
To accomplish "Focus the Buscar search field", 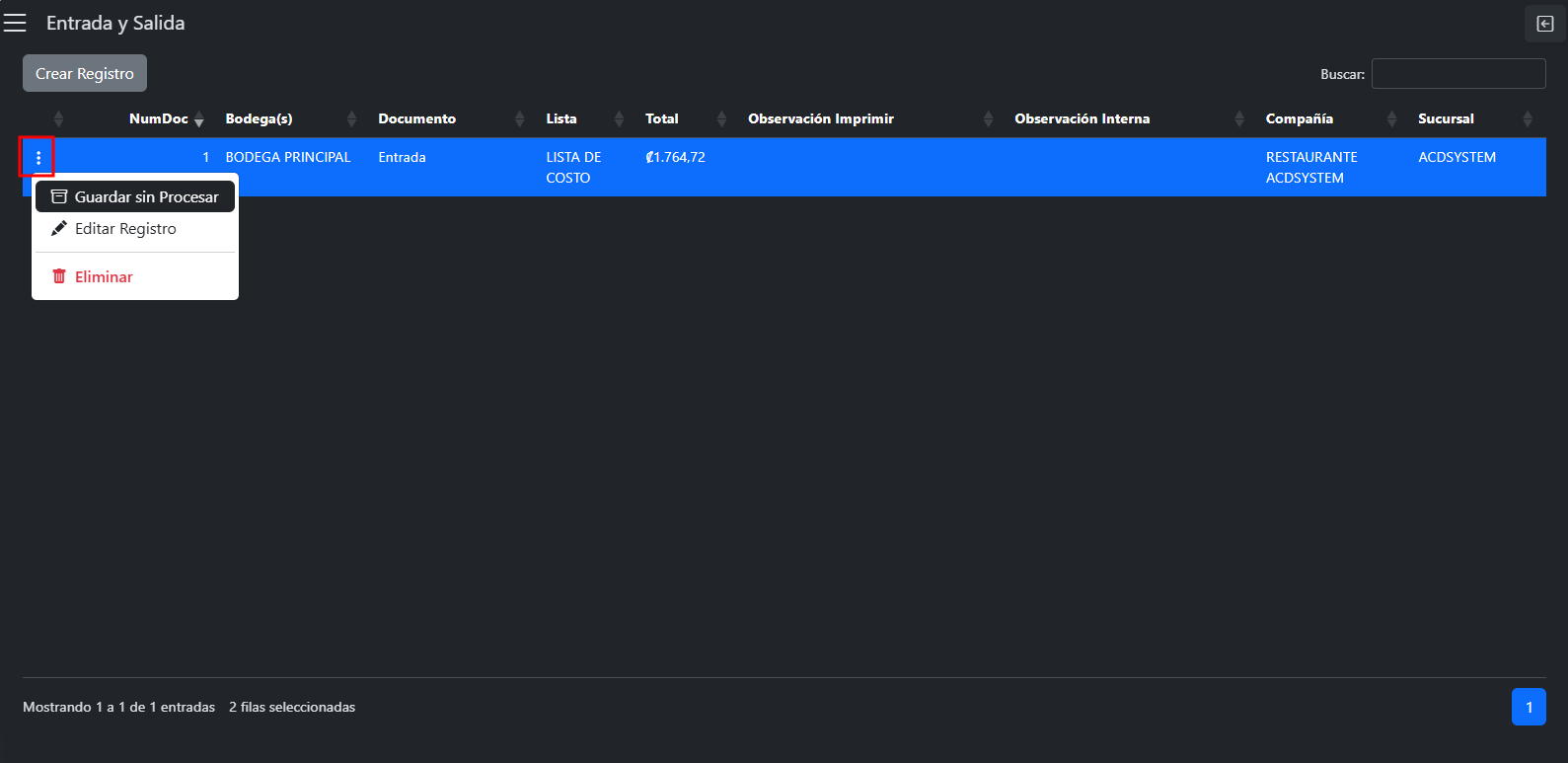I will 1457,74.
